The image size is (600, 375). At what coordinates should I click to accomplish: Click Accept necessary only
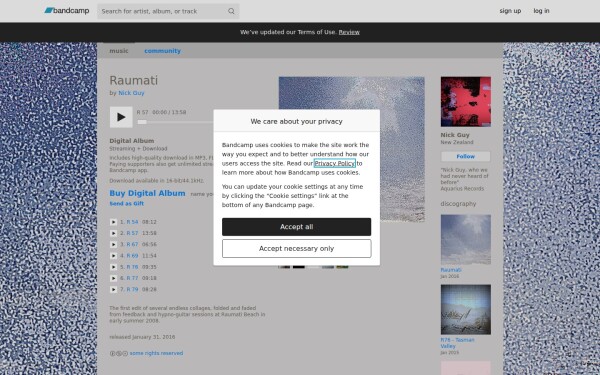click(x=297, y=249)
